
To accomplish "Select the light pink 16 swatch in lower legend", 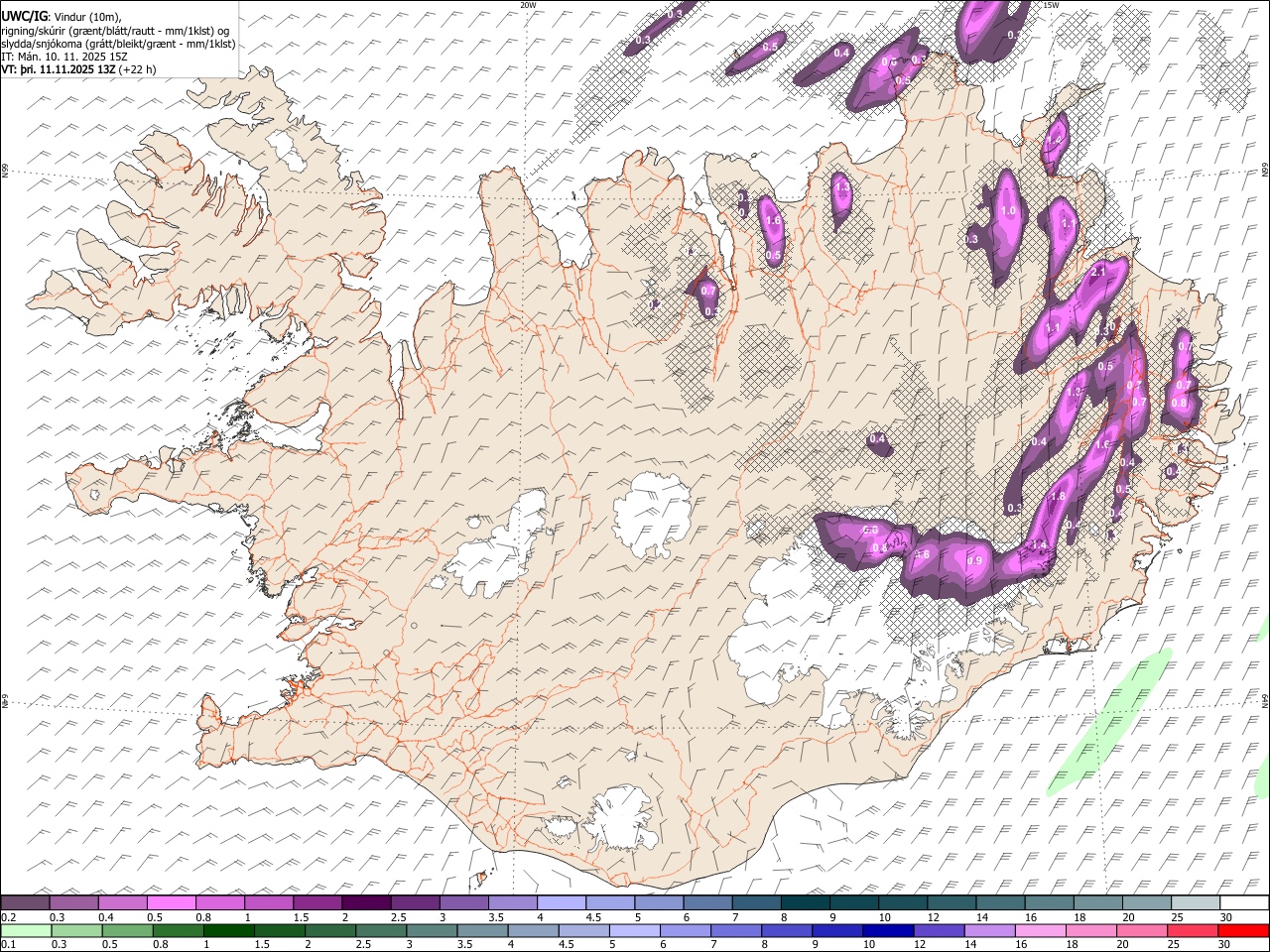I will [x=1041, y=930].
